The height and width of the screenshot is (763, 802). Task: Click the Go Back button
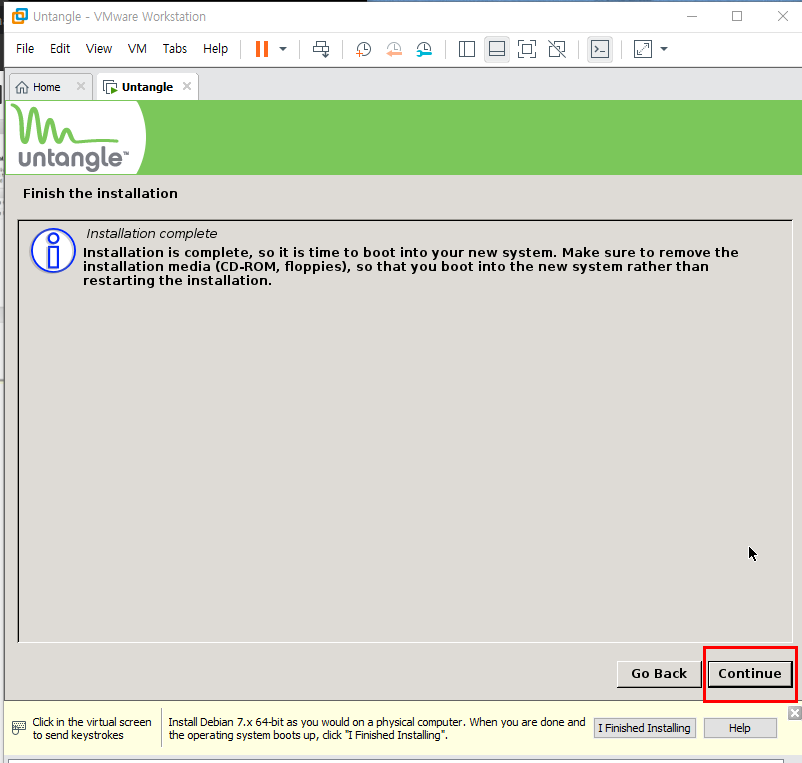[659, 674]
